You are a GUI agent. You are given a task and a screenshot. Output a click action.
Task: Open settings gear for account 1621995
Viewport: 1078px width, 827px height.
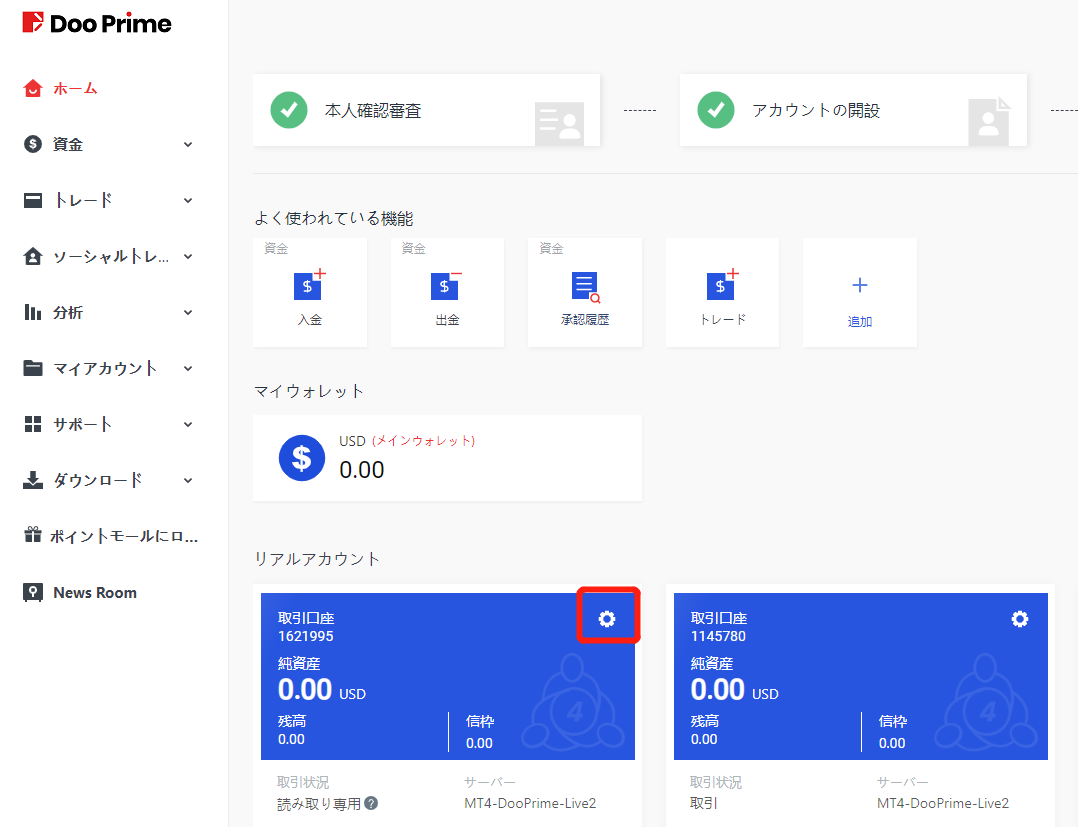tap(607, 619)
